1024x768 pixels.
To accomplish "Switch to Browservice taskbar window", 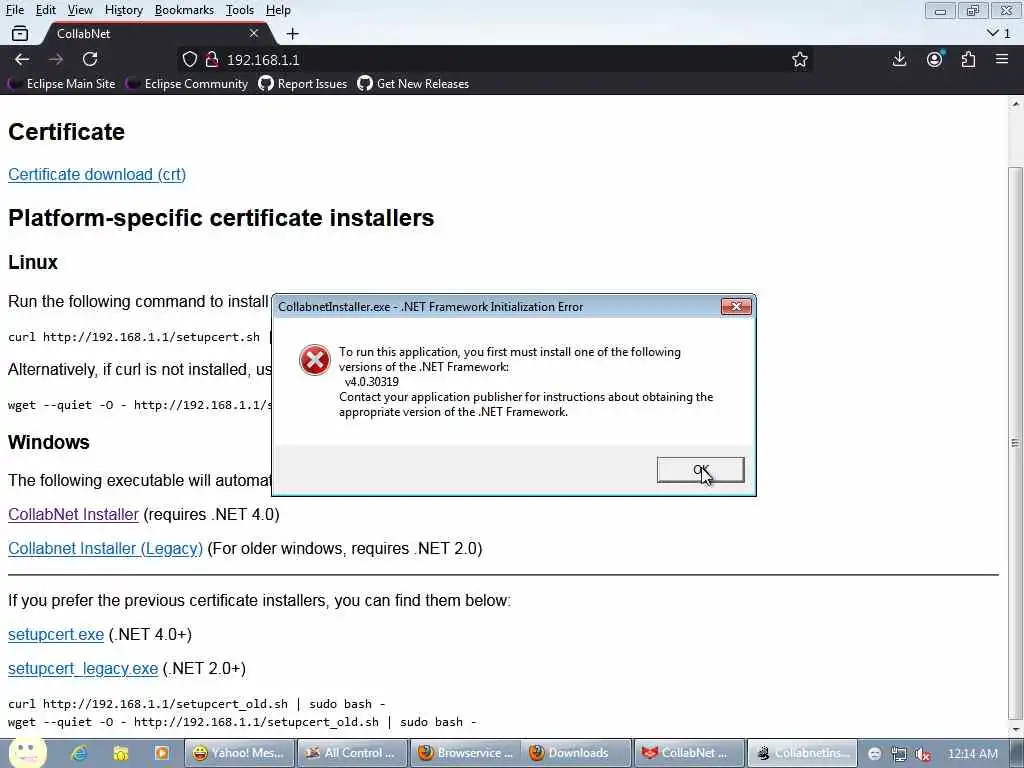I will pos(464,753).
